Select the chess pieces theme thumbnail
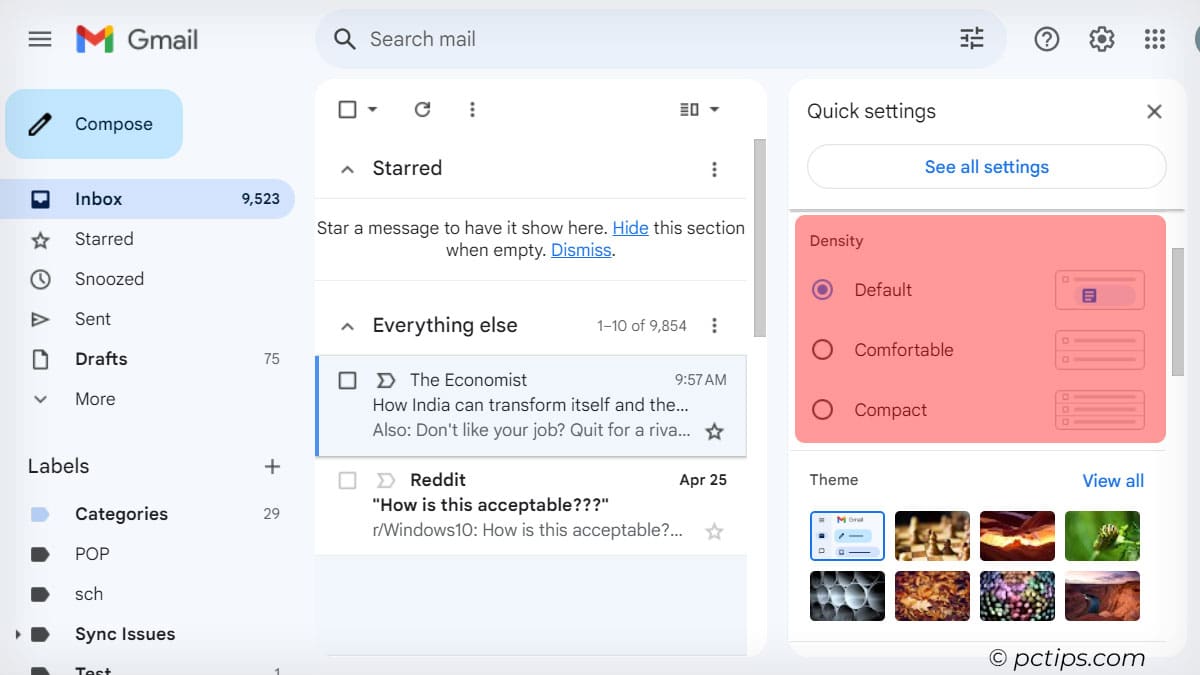This screenshot has height=675, width=1200. [x=932, y=536]
